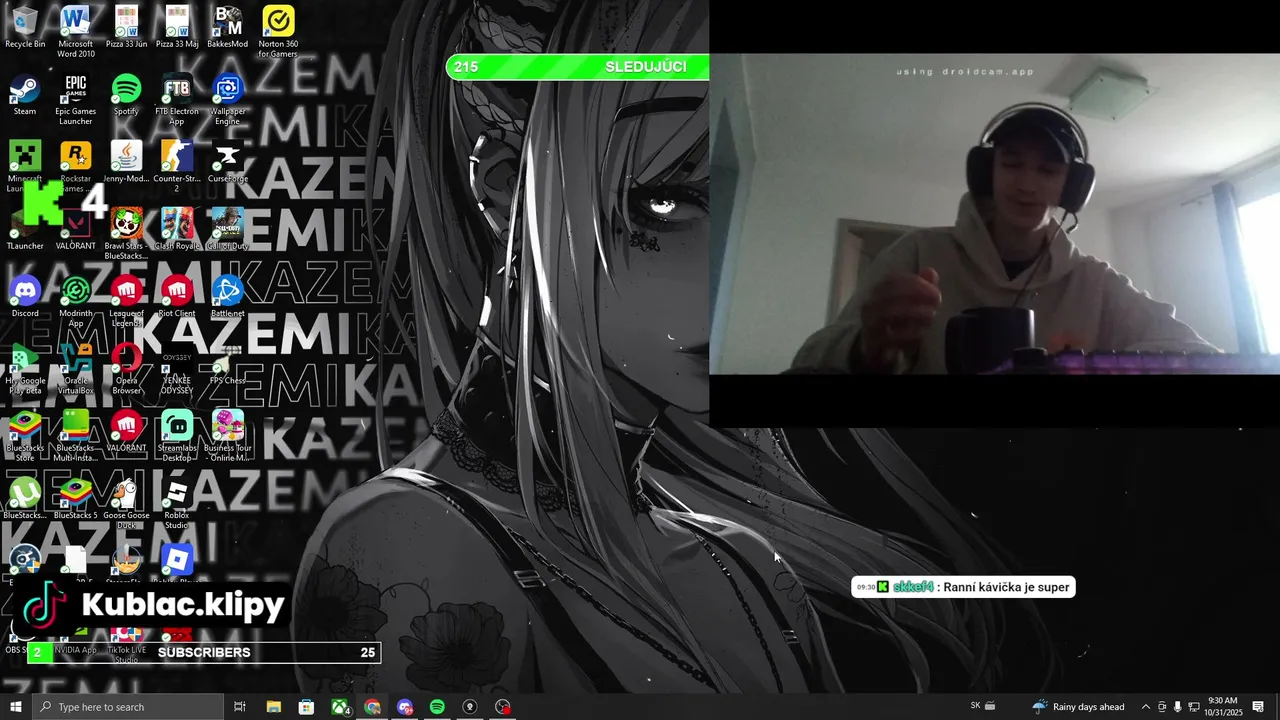
Task: Click the microphone icon in the system tray
Action: click(x=1177, y=707)
